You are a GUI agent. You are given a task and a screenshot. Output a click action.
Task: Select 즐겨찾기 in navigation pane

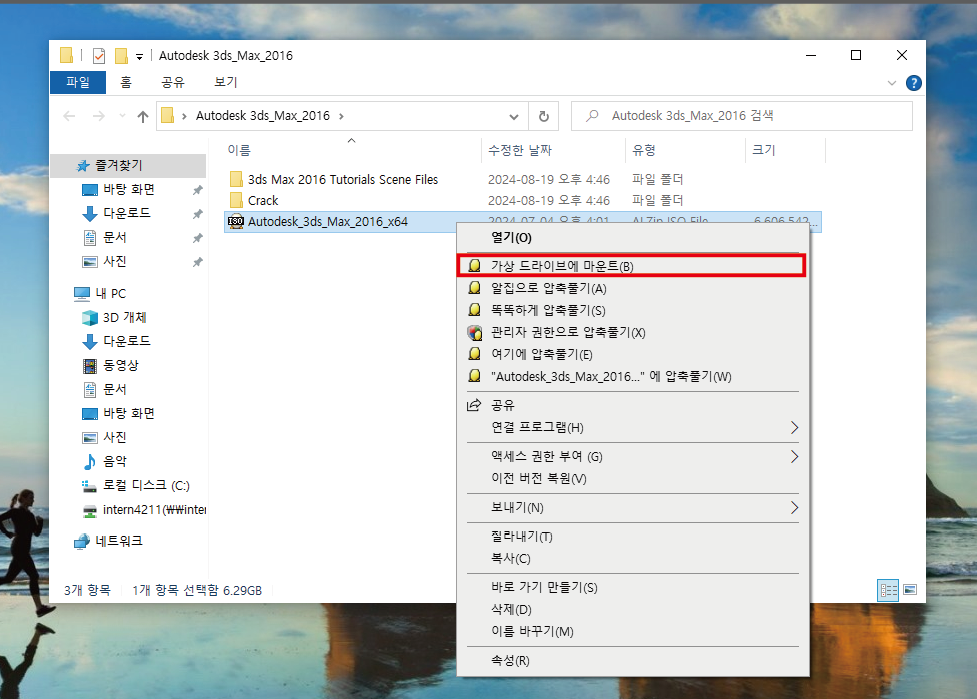tap(128, 166)
